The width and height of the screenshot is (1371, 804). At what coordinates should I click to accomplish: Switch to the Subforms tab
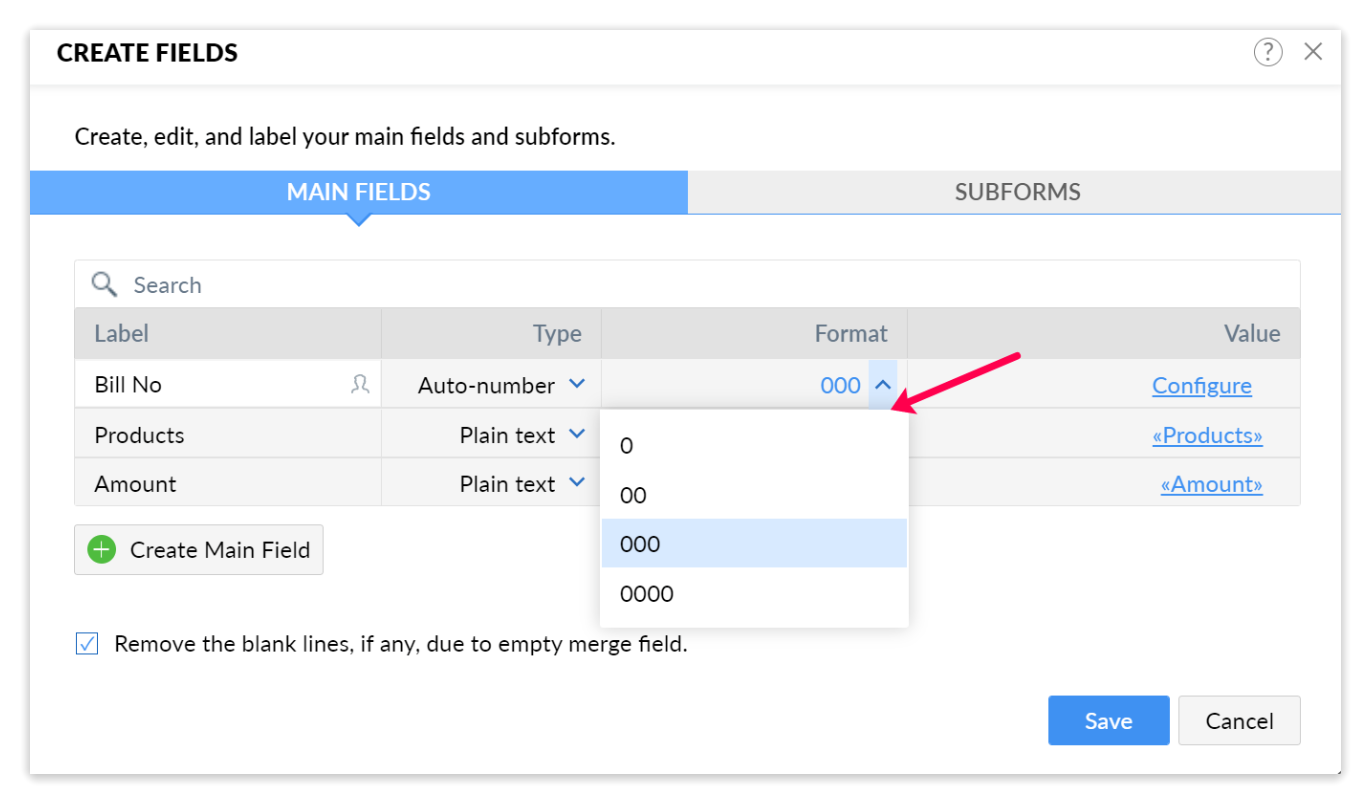(1016, 192)
